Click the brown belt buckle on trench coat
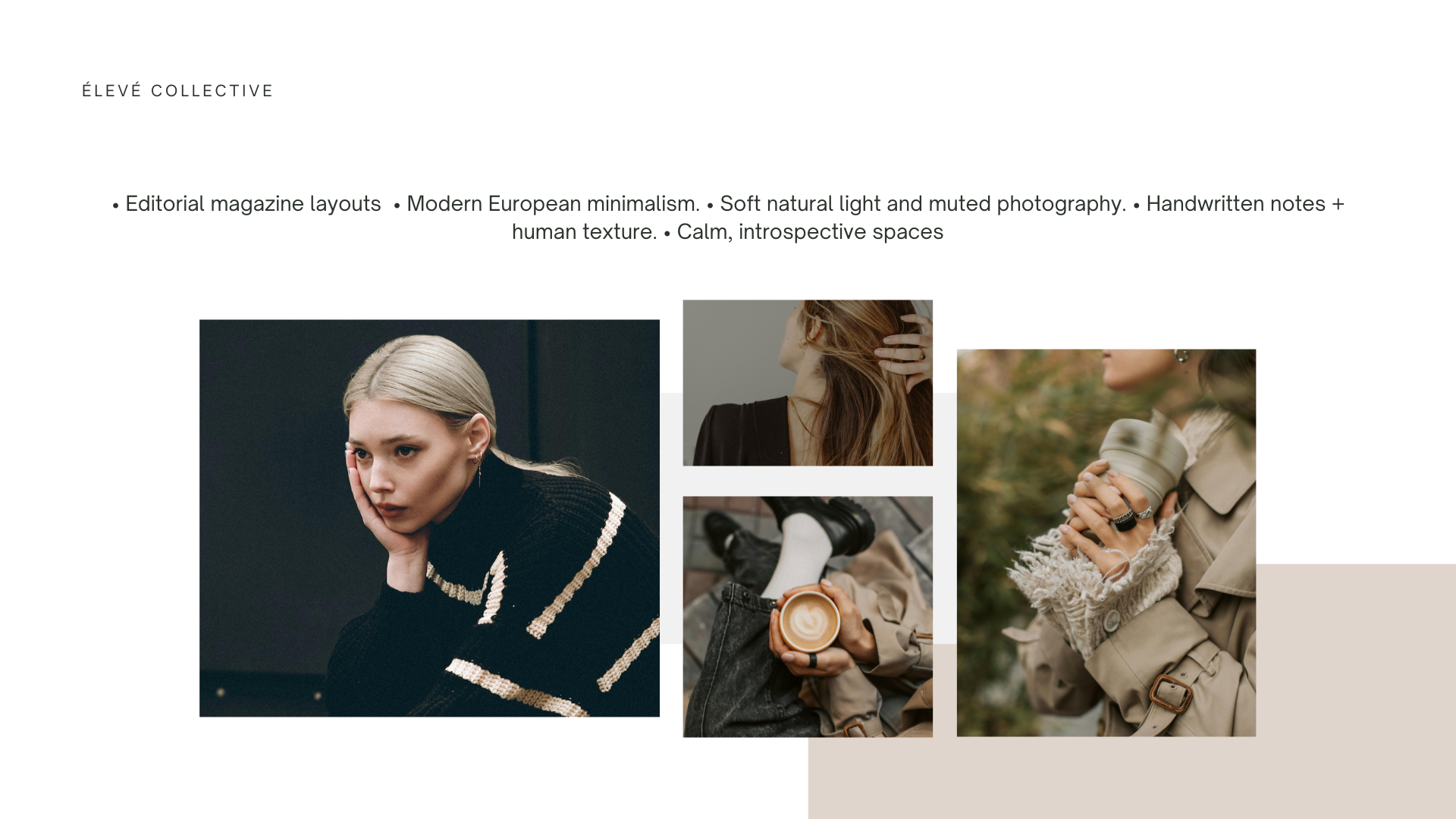Viewport: 1456px width, 819px height. coord(1170,693)
